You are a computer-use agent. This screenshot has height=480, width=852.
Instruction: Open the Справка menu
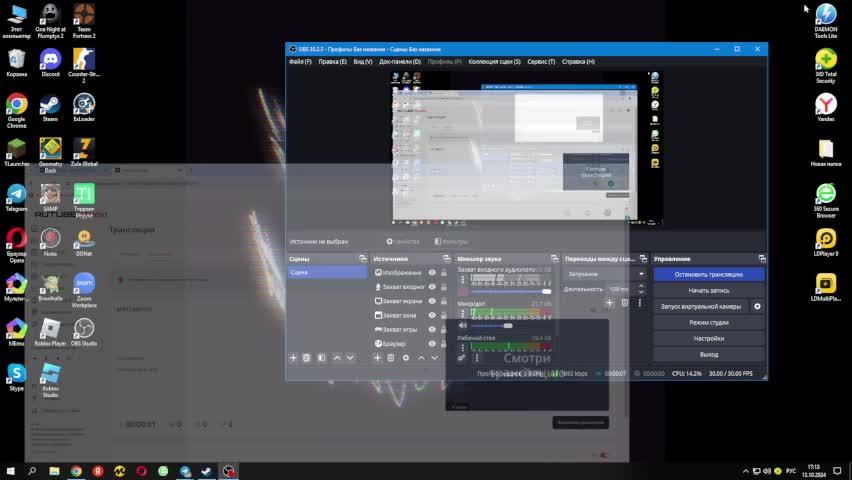click(x=578, y=62)
